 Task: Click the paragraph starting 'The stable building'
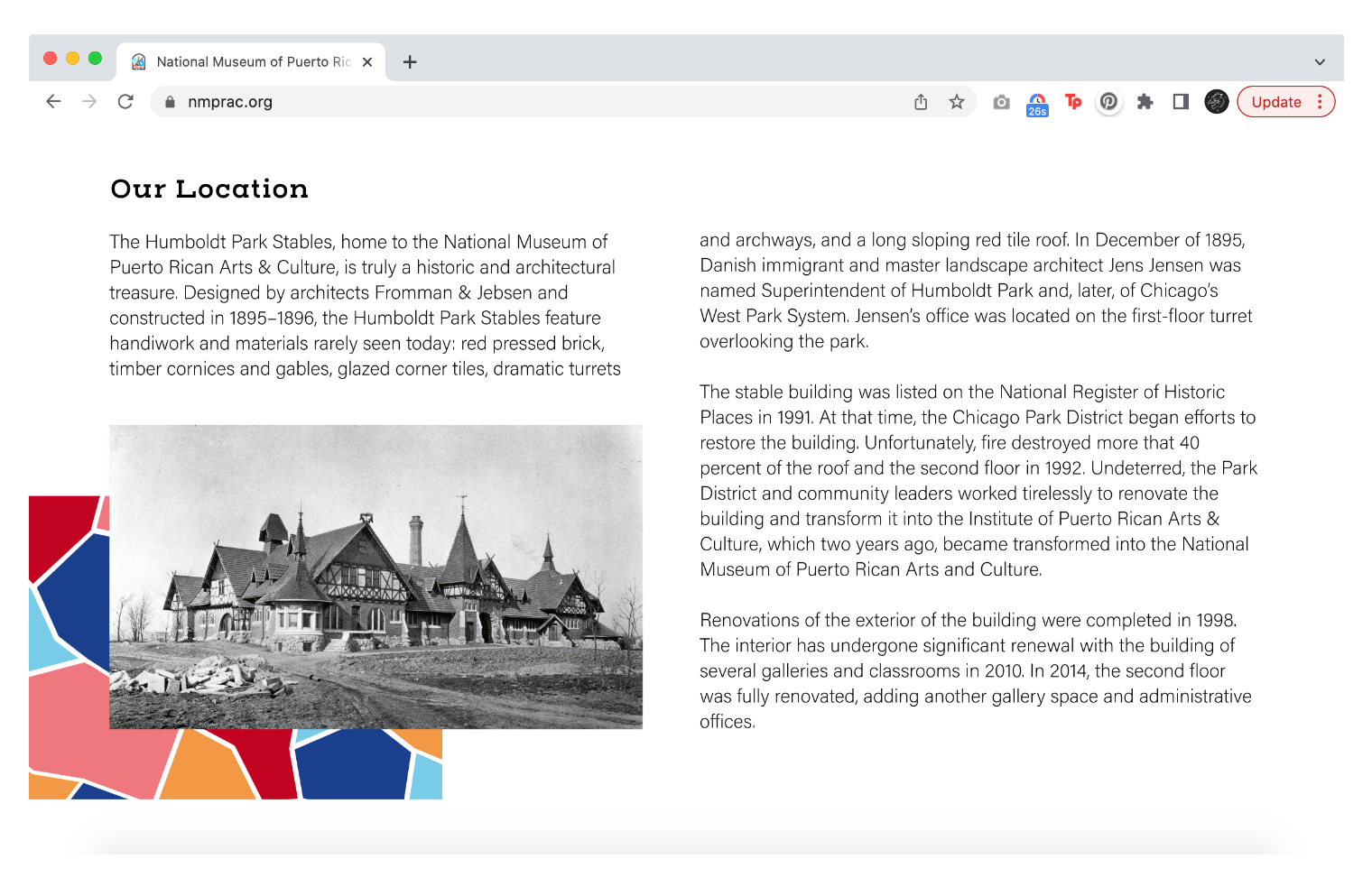click(x=978, y=480)
